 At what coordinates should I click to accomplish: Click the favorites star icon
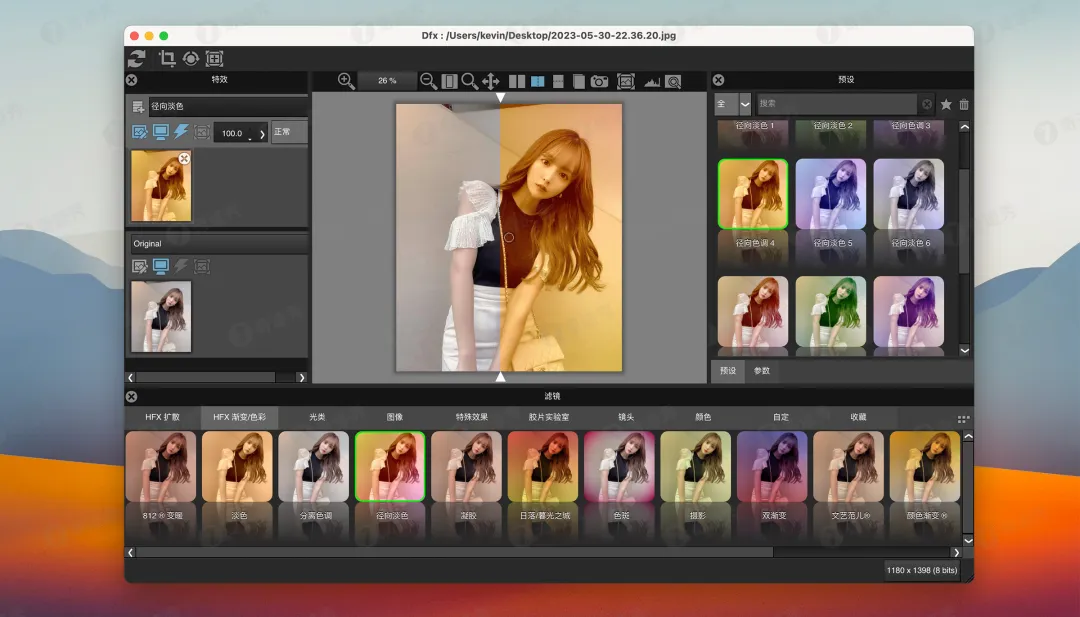coord(946,104)
